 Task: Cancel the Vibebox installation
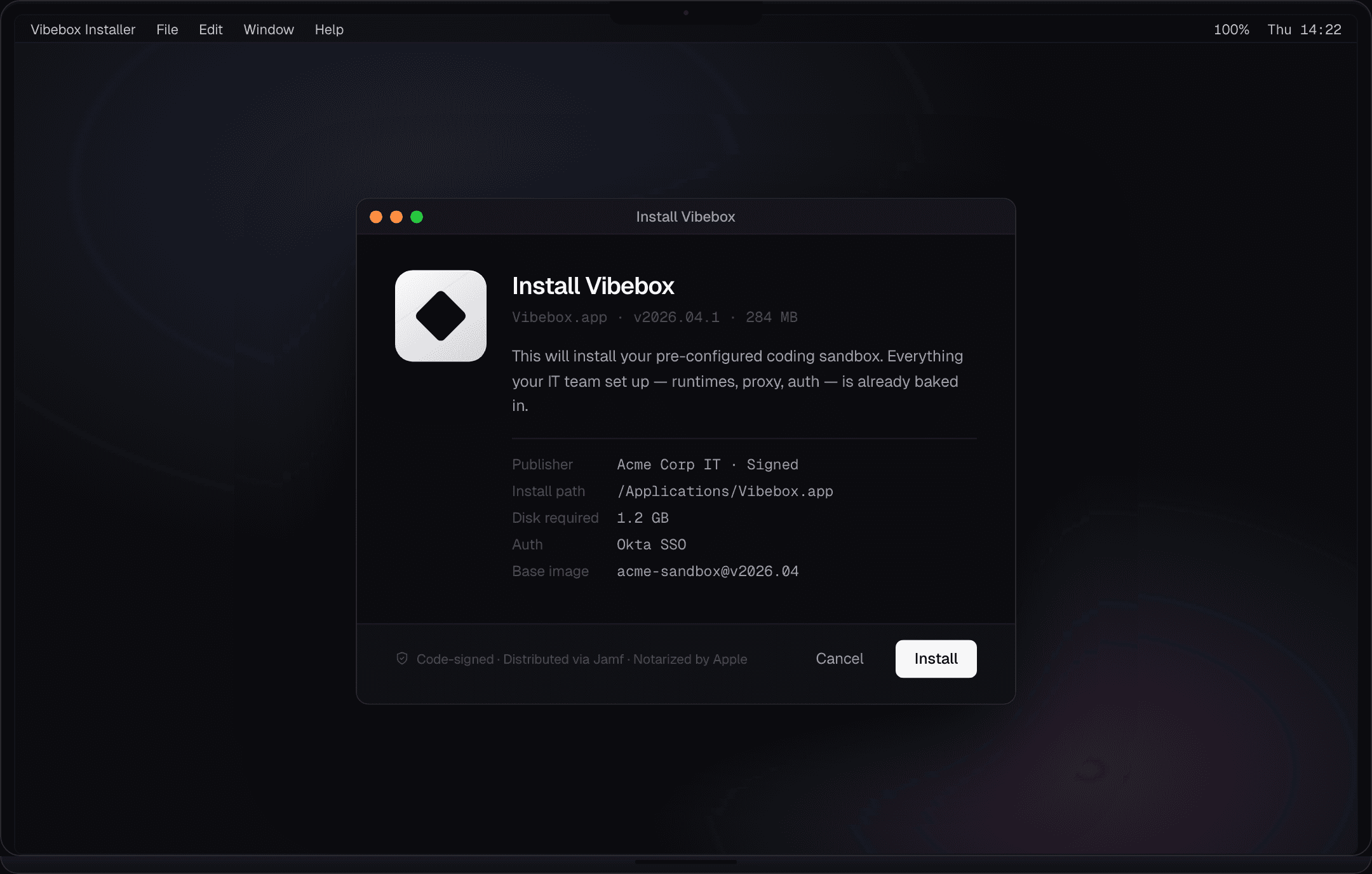coord(839,659)
